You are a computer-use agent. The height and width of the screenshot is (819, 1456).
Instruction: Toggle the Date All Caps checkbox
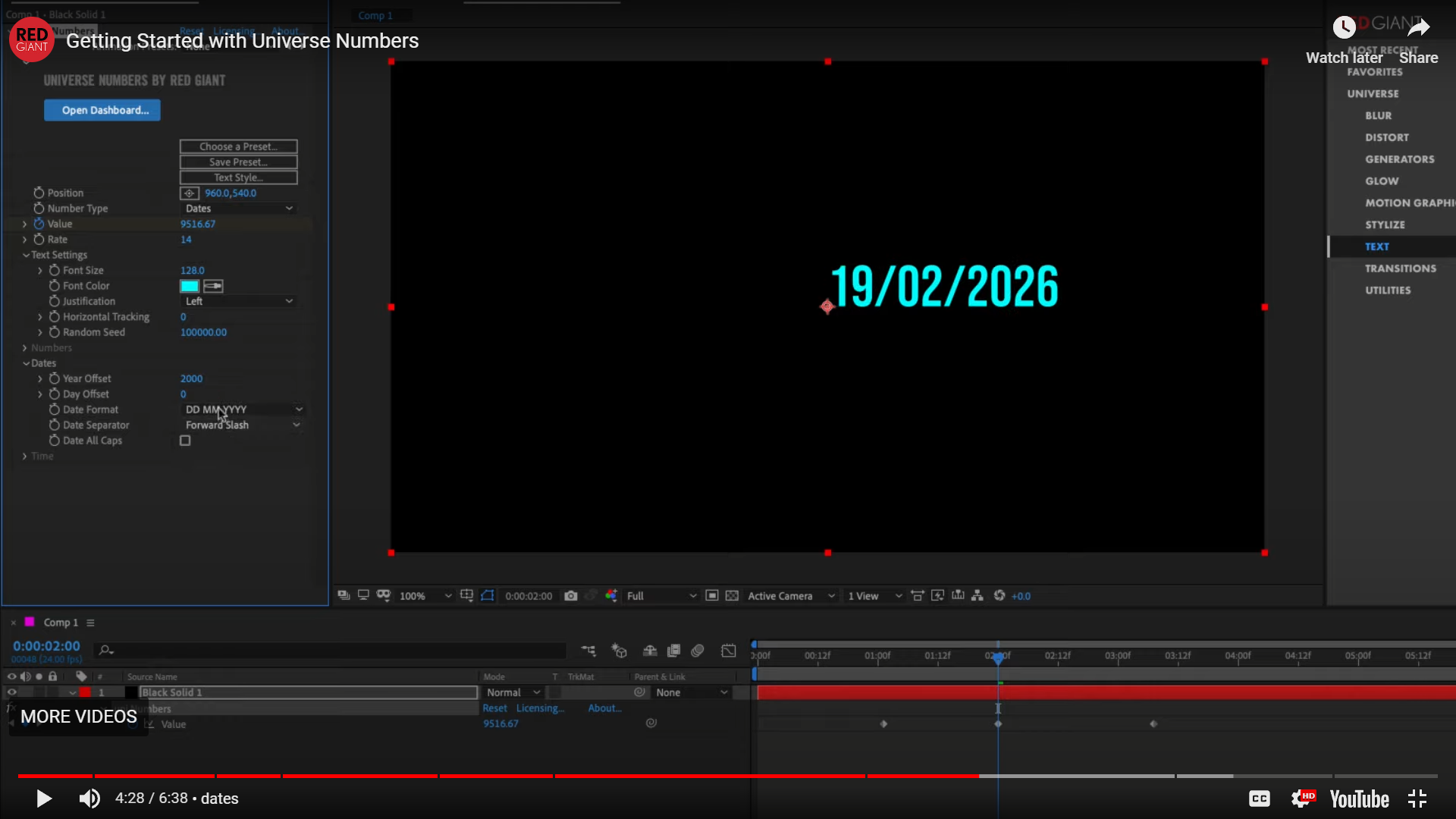coord(185,441)
